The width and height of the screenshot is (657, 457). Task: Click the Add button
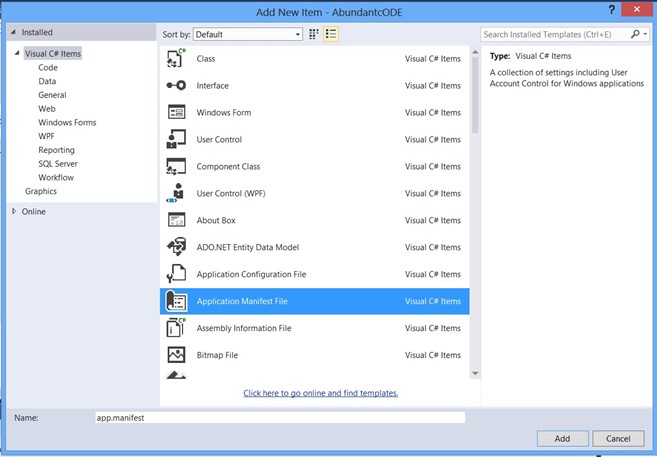tap(562, 439)
